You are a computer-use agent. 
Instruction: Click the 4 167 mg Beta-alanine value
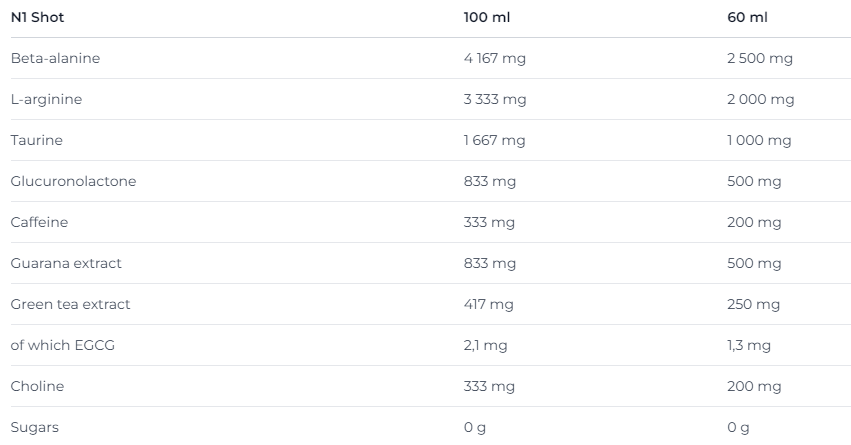point(494,58)
